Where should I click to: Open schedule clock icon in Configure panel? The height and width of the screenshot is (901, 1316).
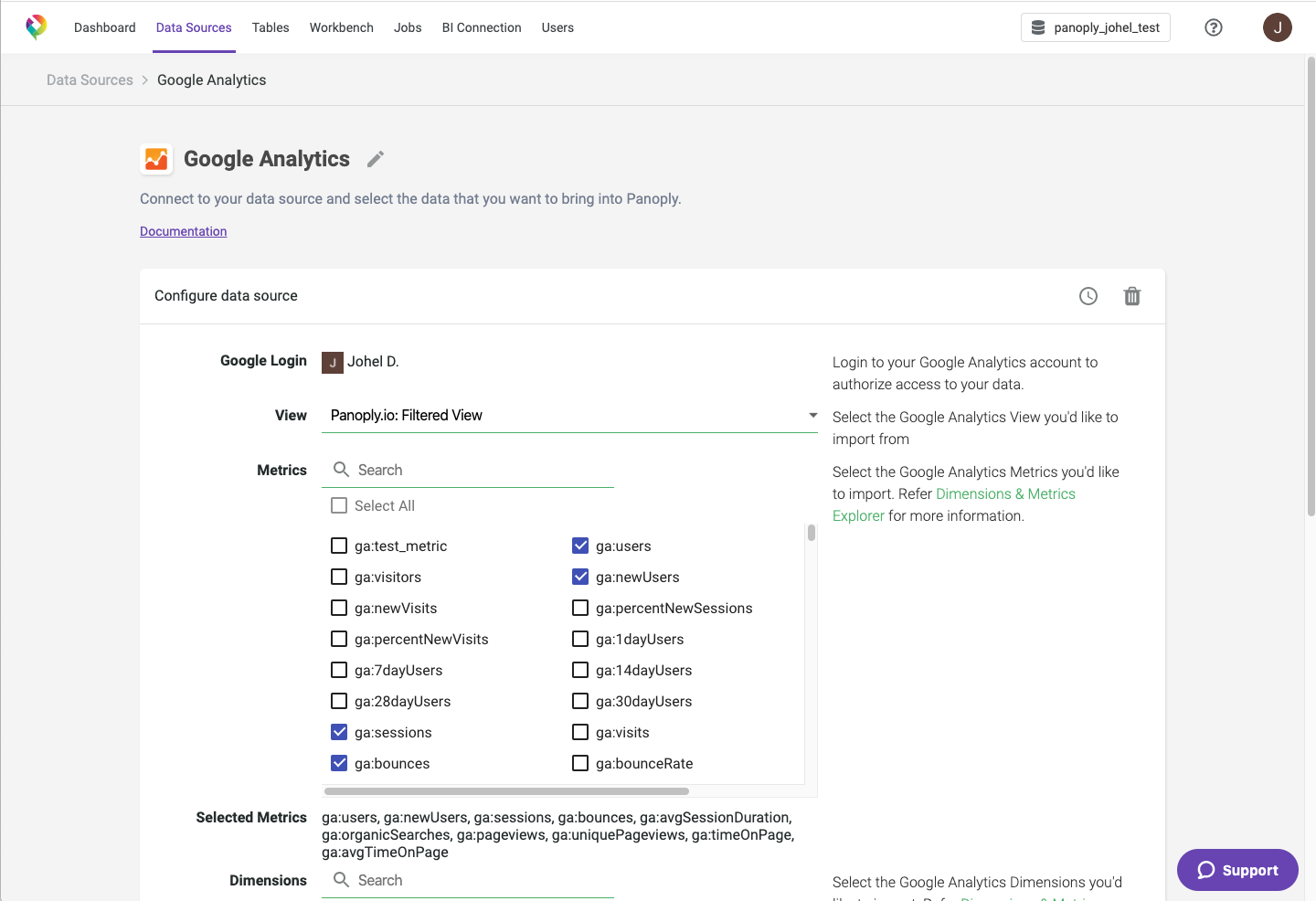1088,296
